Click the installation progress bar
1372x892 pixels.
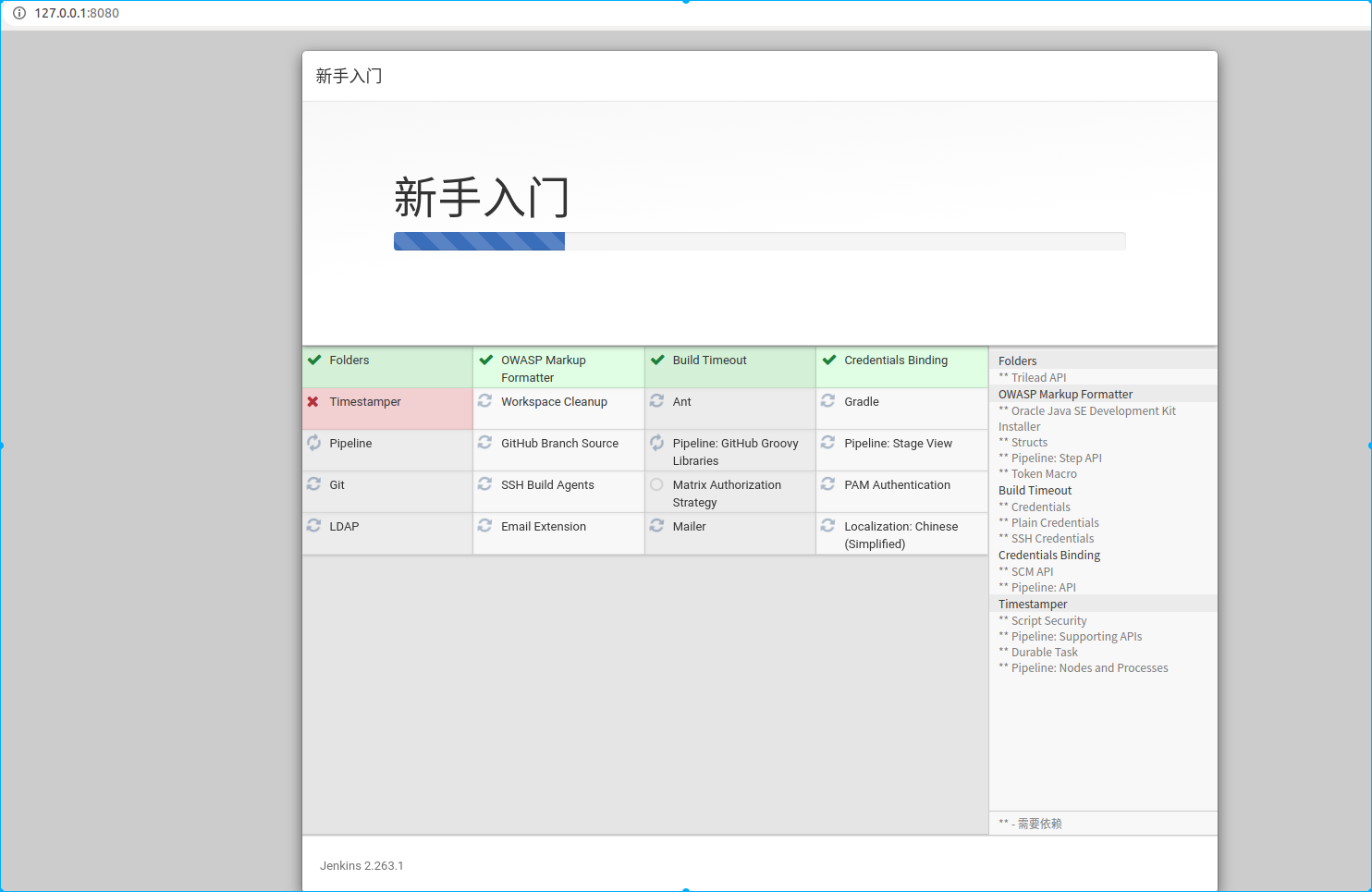759,241
